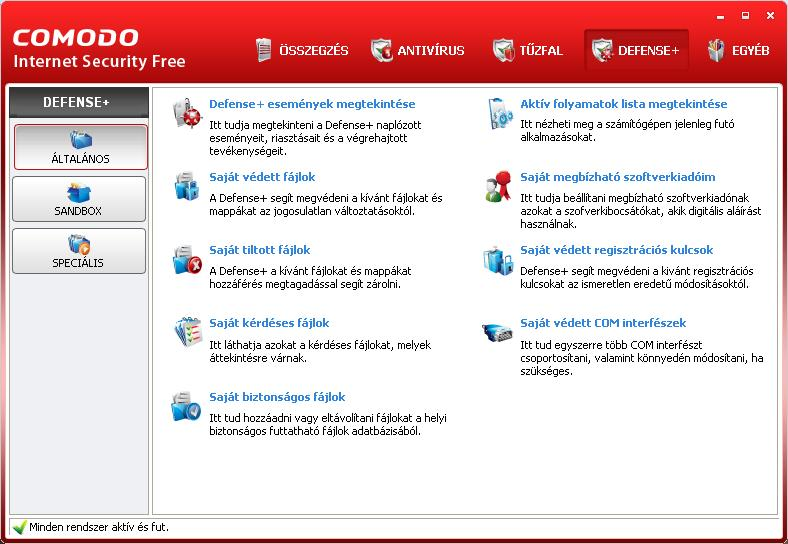This screenshot has height=544, width=788.
Task: Click the Összegzés document icon
Action: [x=263, y=50]
